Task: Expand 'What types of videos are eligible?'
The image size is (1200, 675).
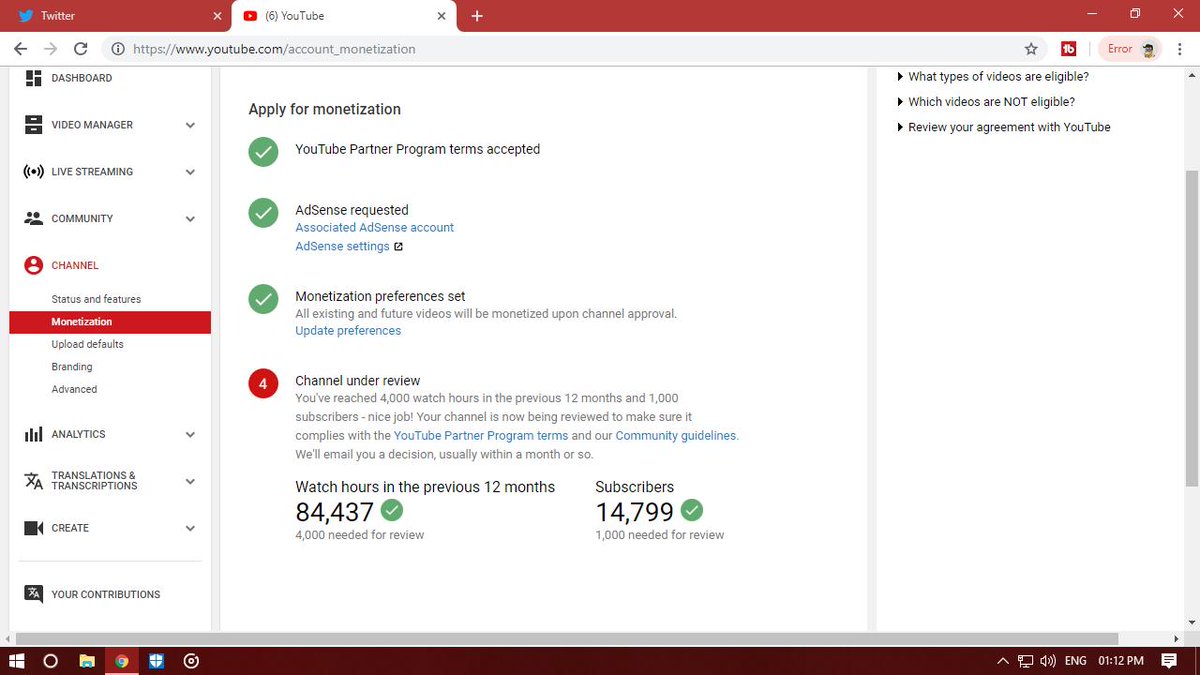Action: (x=993, y=76)
